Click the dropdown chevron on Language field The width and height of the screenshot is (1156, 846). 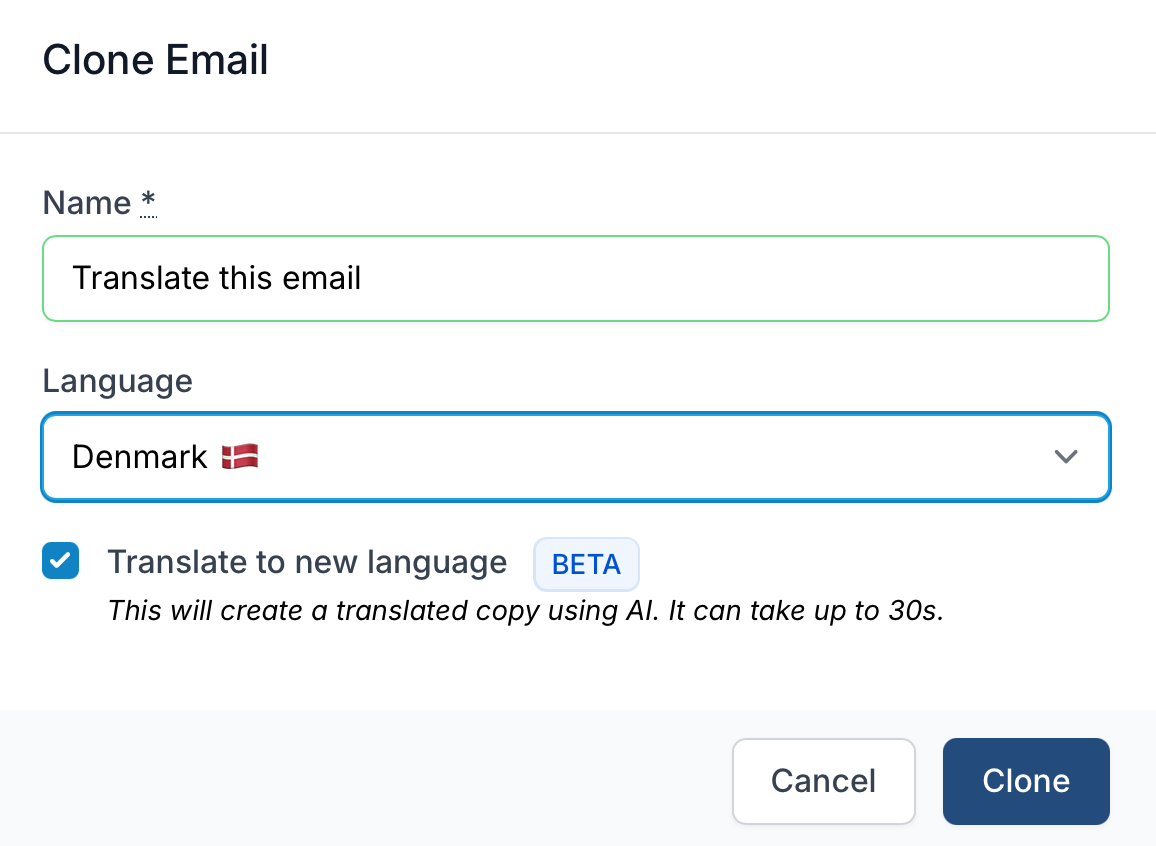coord(1066,456)
